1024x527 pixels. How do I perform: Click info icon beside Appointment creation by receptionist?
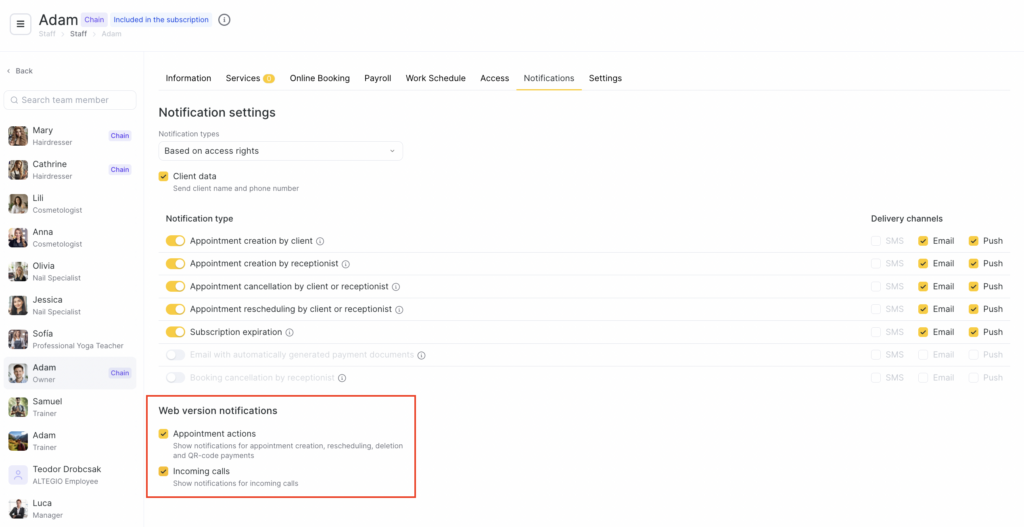coord(346,264)
